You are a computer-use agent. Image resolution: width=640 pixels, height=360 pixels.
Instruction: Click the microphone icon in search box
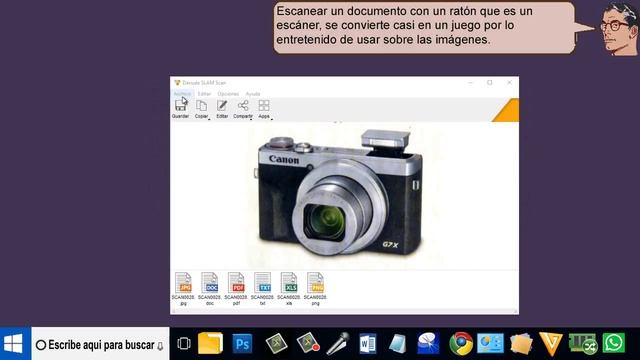[x=160, y=346]
